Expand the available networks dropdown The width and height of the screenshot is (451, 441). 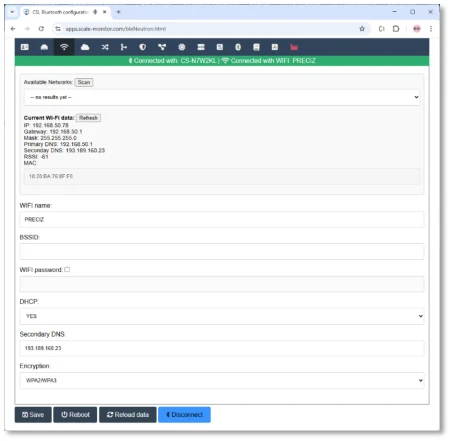point(222,97)
